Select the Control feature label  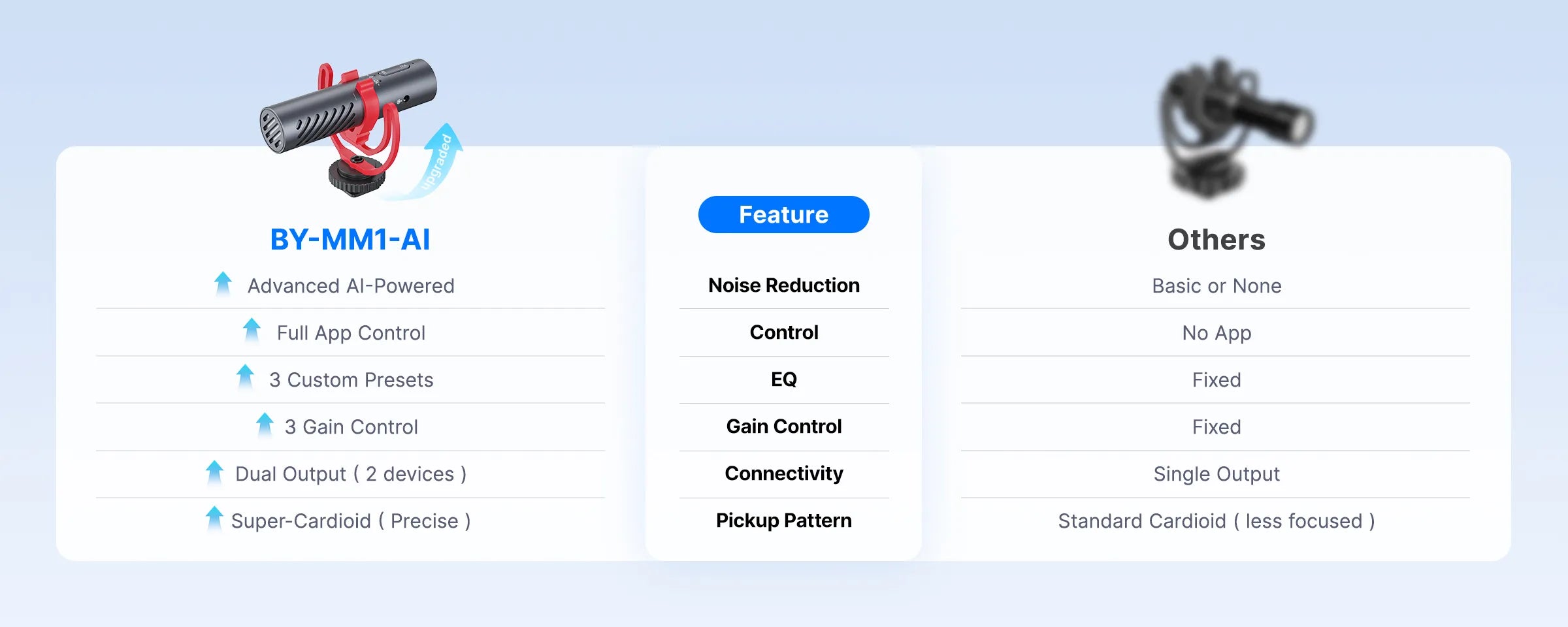pyautogui.click(x=783, y=332)
